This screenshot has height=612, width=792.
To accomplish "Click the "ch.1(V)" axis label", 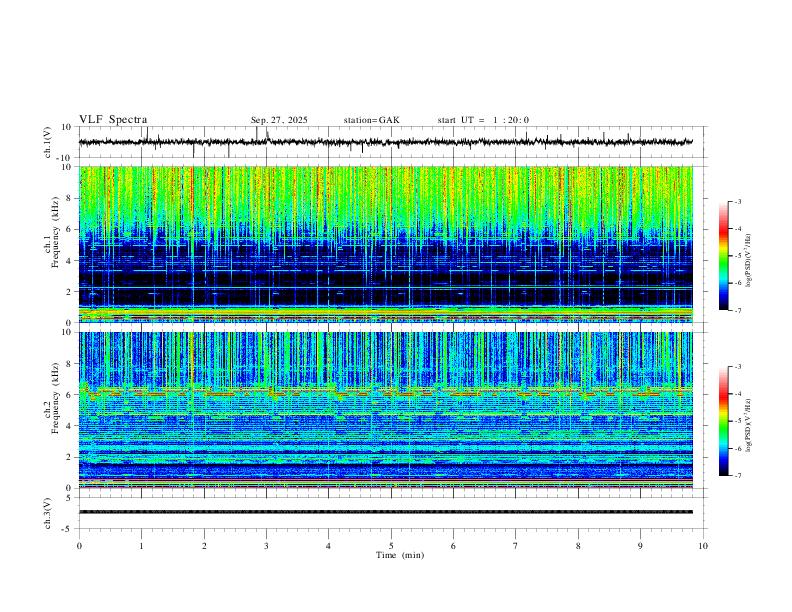I will pos(48,142).
